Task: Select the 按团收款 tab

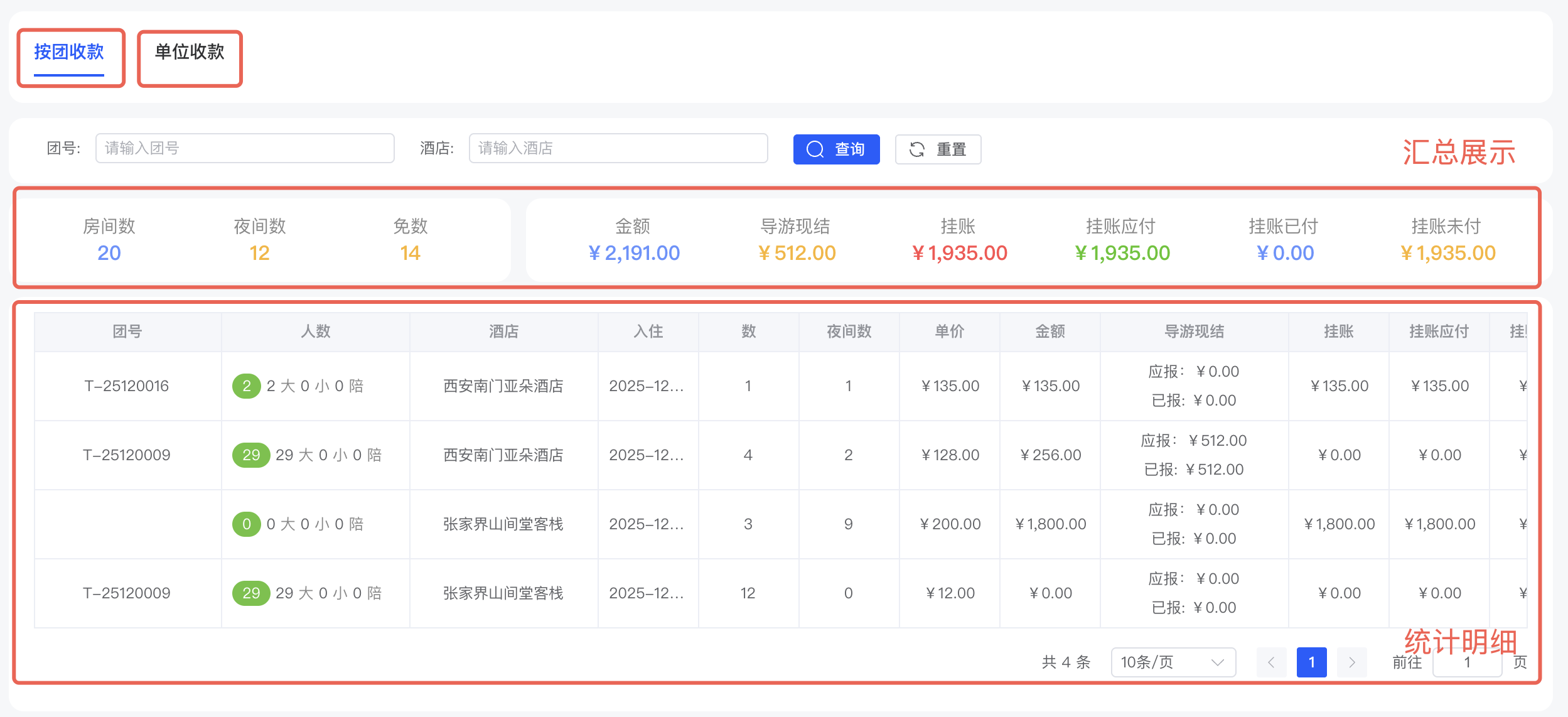Action: click(x=69, y=52)
